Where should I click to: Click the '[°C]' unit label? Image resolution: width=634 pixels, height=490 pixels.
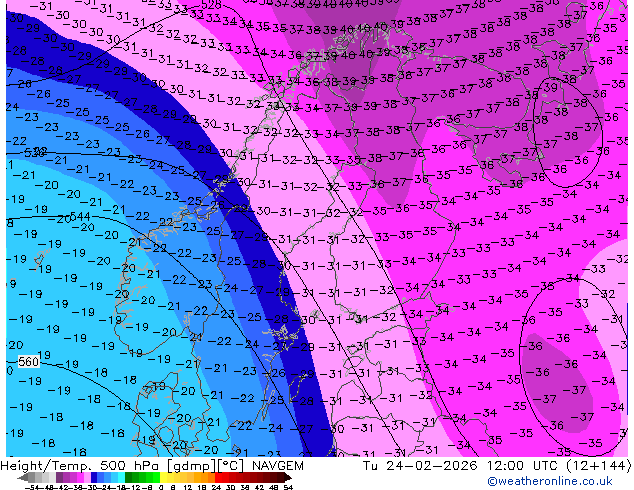pos(231,466)
